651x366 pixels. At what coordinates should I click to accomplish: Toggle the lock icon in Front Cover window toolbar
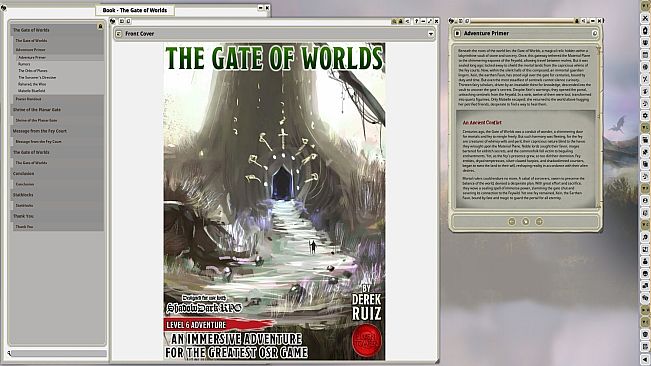[x=401, y=21]
